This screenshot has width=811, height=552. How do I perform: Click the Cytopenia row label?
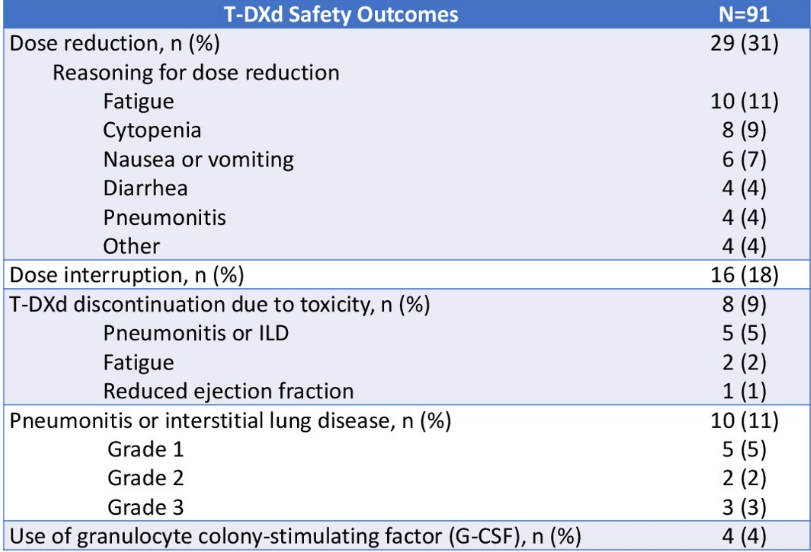point(152,131)
